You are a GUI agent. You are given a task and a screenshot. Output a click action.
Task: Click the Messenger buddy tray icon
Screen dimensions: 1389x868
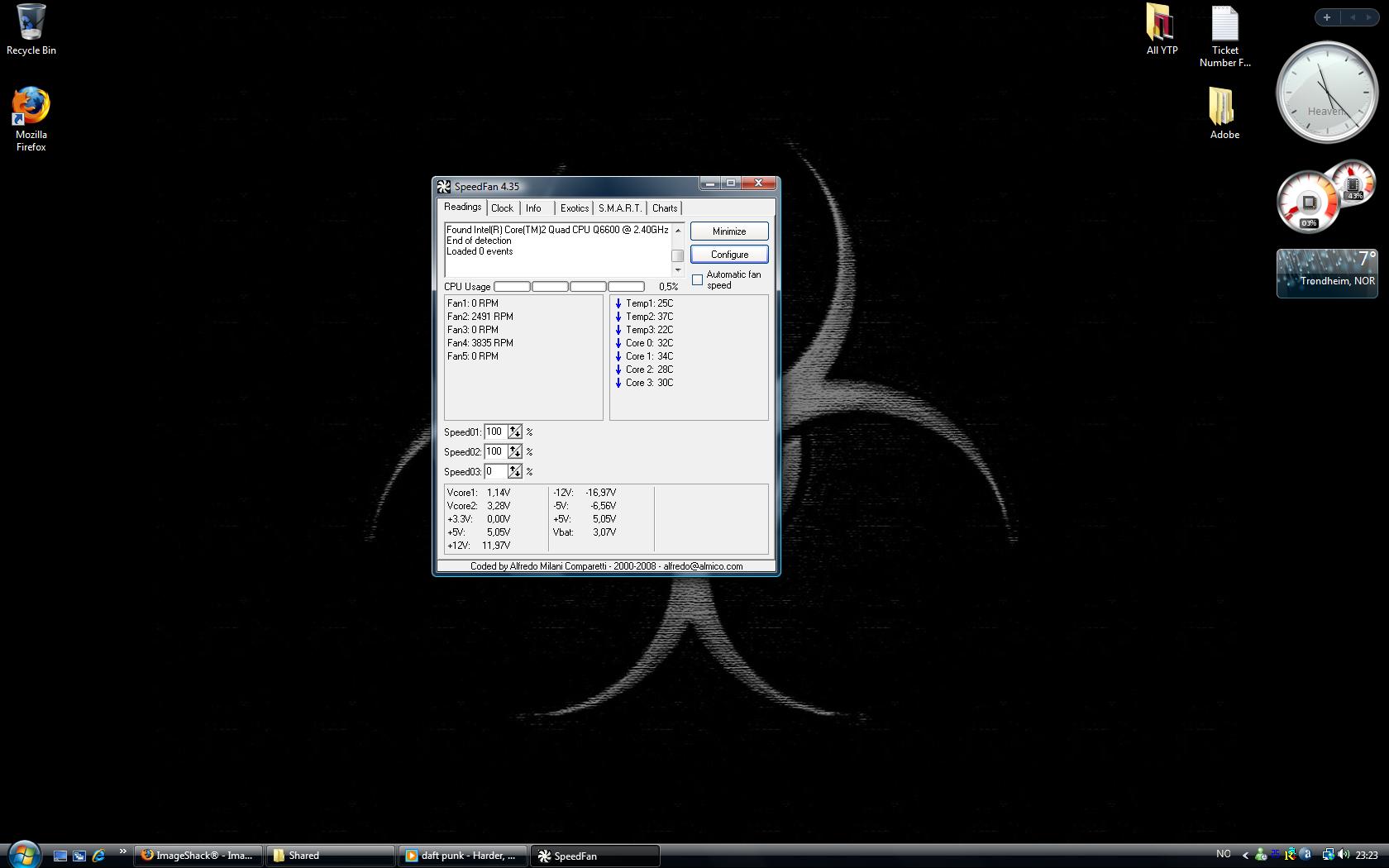pos(1261,855)
